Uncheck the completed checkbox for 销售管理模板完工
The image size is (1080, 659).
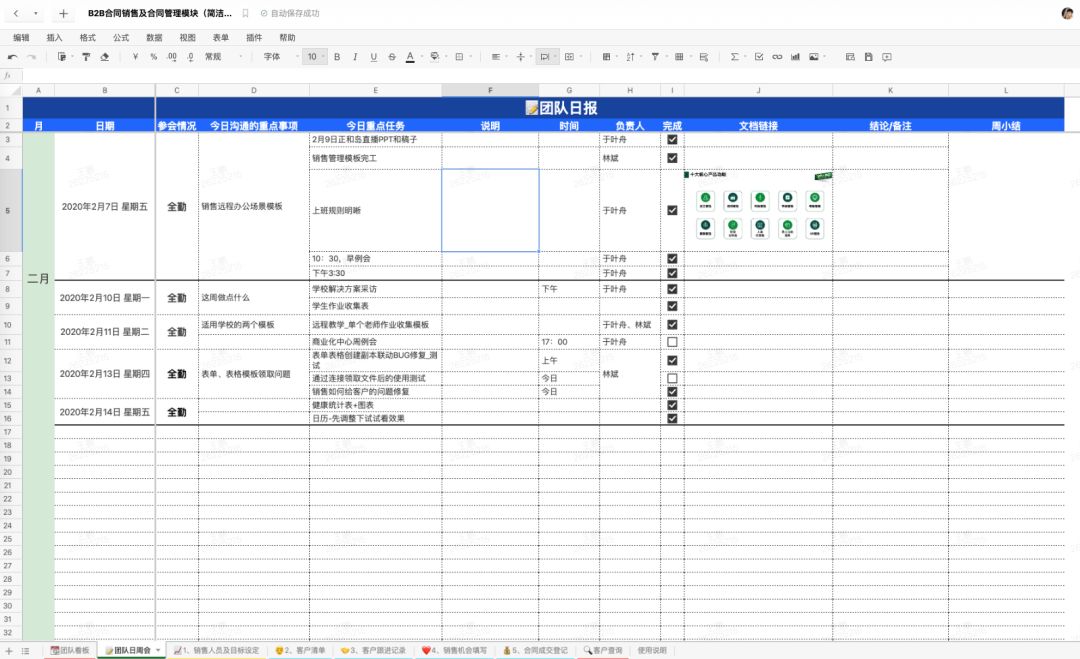point(672,157)
